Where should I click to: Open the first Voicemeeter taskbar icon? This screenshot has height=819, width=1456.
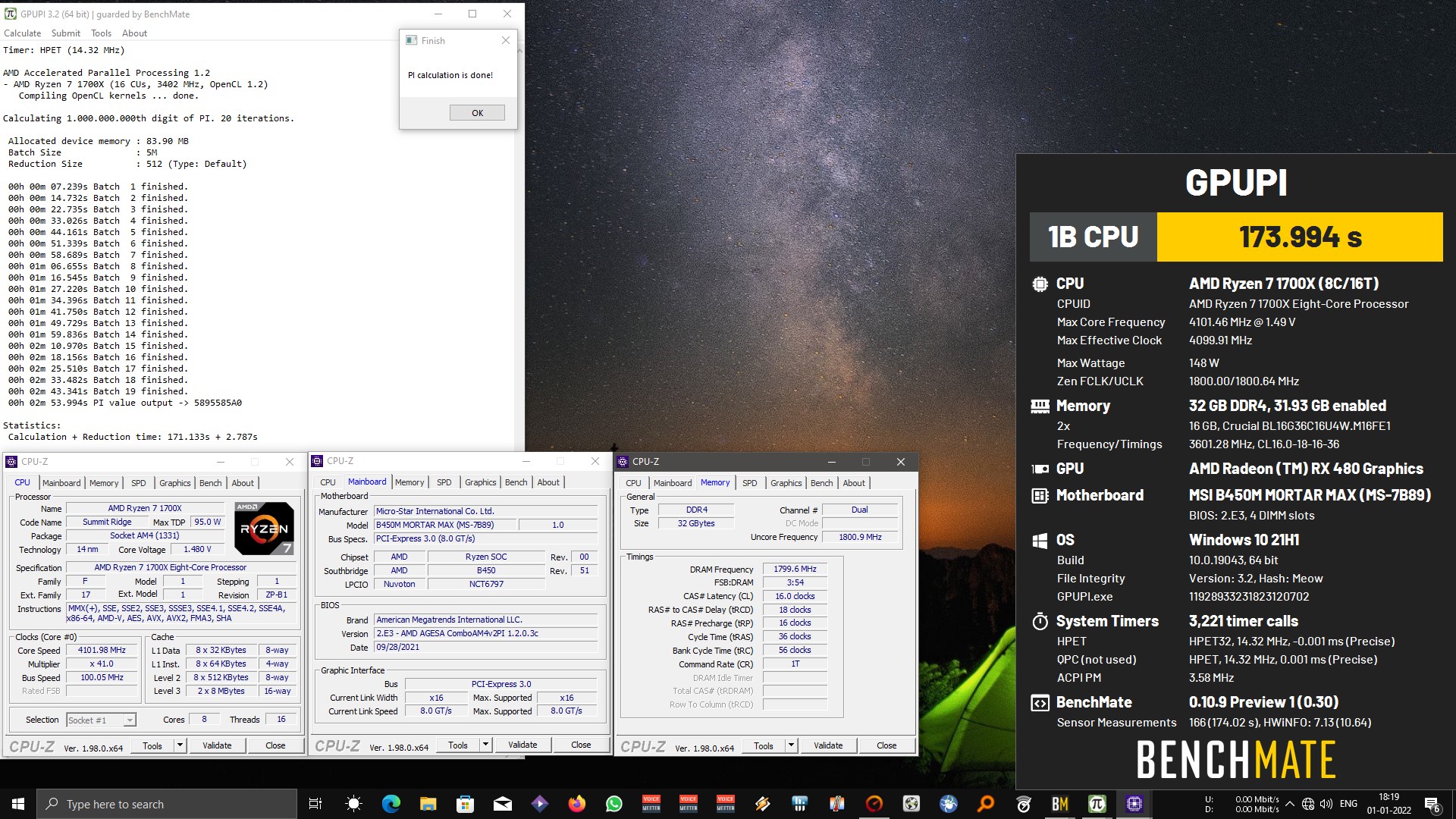click(651, 804)
